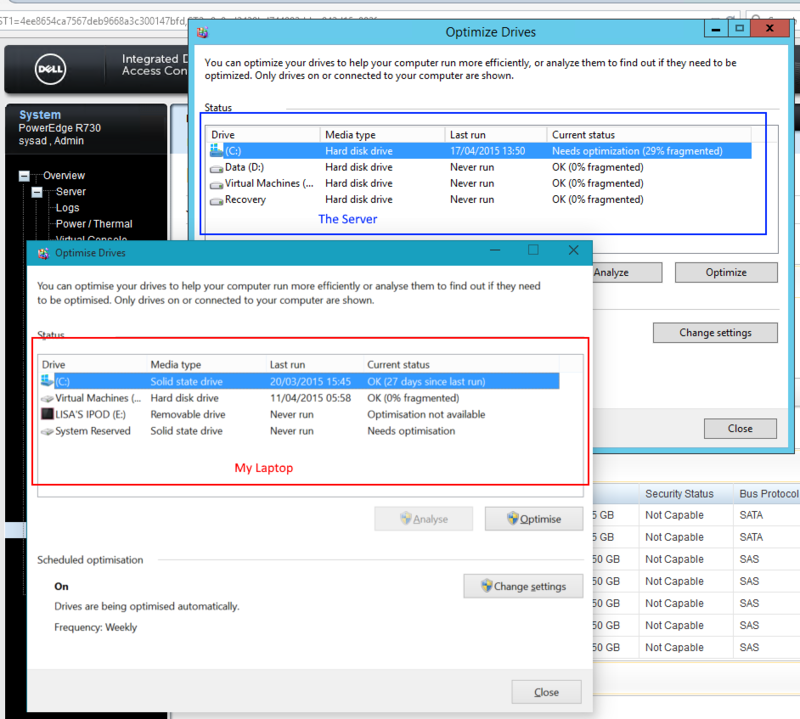Collapse the Server tree node

click(x=37, y=191)
